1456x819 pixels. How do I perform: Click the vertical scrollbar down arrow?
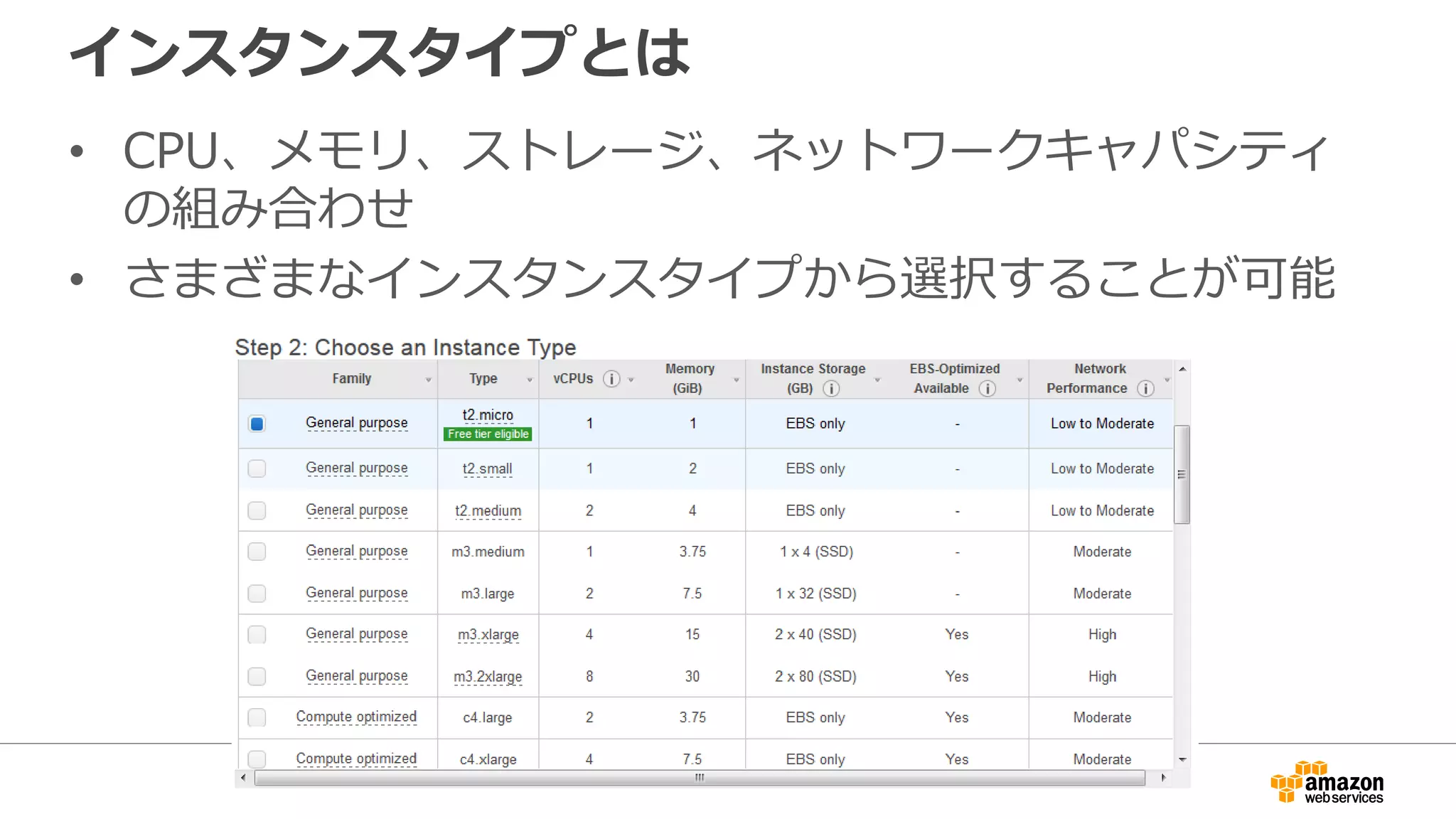coord(1182,759)
